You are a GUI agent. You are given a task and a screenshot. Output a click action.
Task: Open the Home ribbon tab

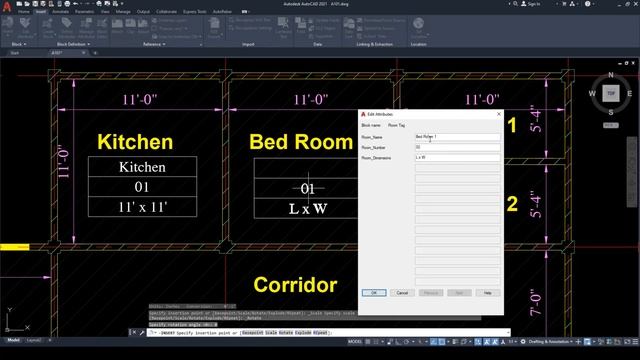click(24, 12)
